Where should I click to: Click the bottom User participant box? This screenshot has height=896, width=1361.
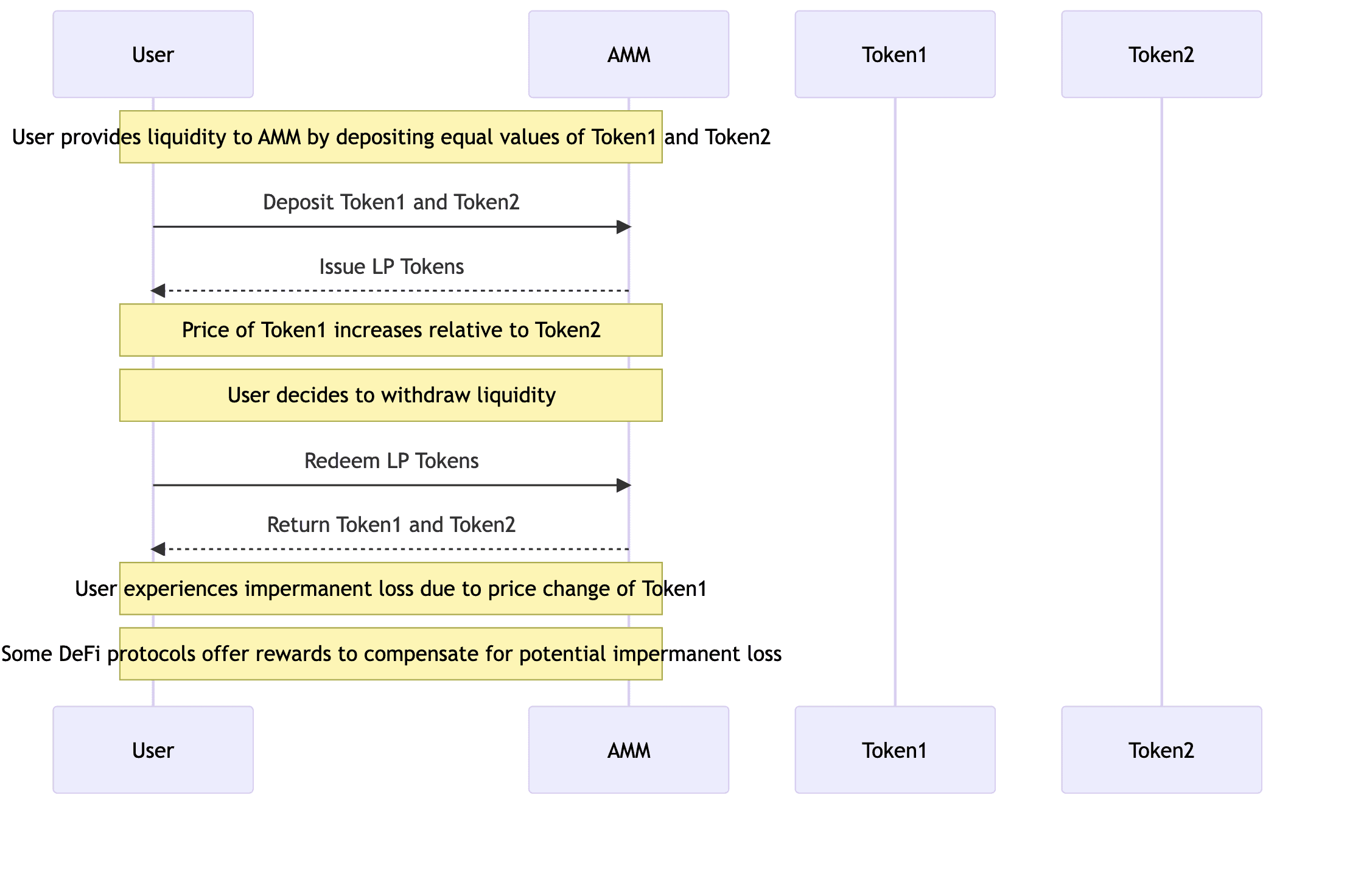point(153,750)
